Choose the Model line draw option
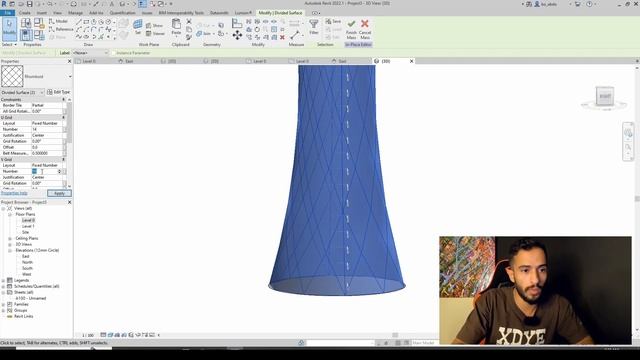 tap(58, 21)
